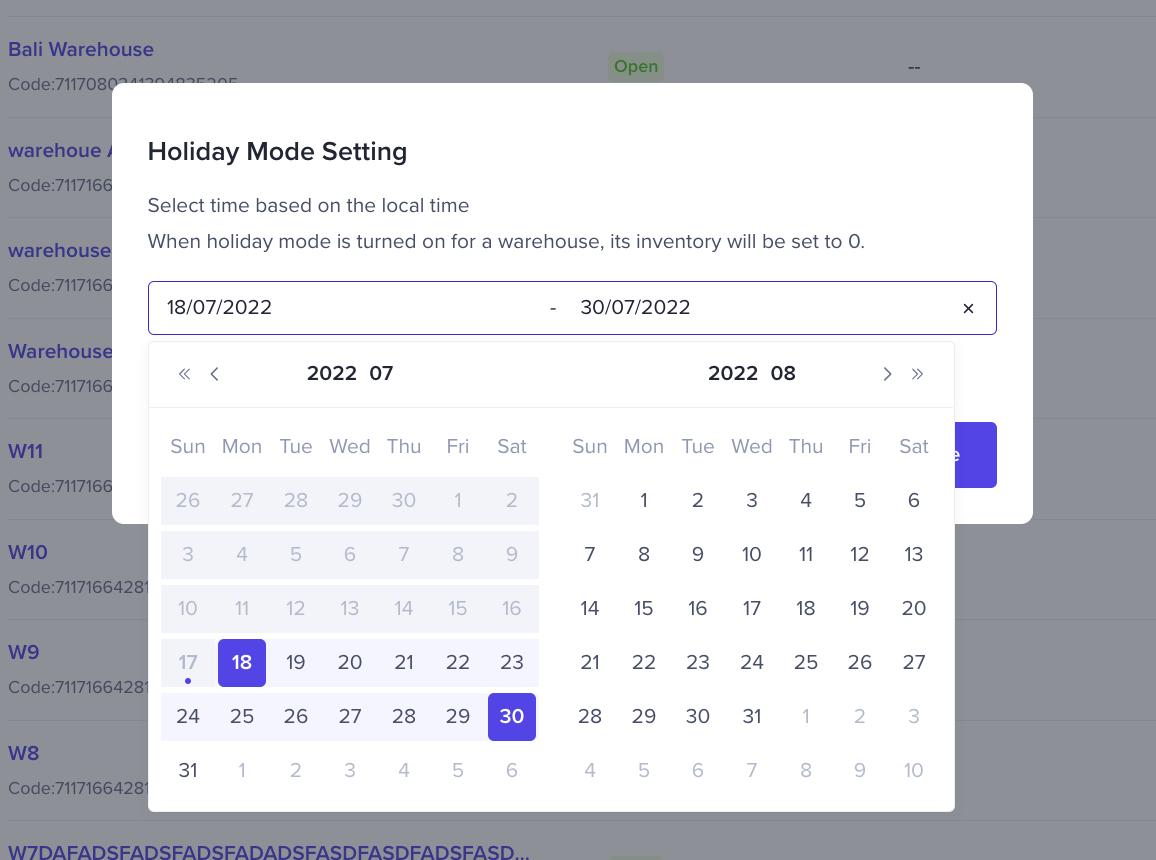Open Bali Warehouse link
This screenshot has height=860, width=1156.
(81, 50)
